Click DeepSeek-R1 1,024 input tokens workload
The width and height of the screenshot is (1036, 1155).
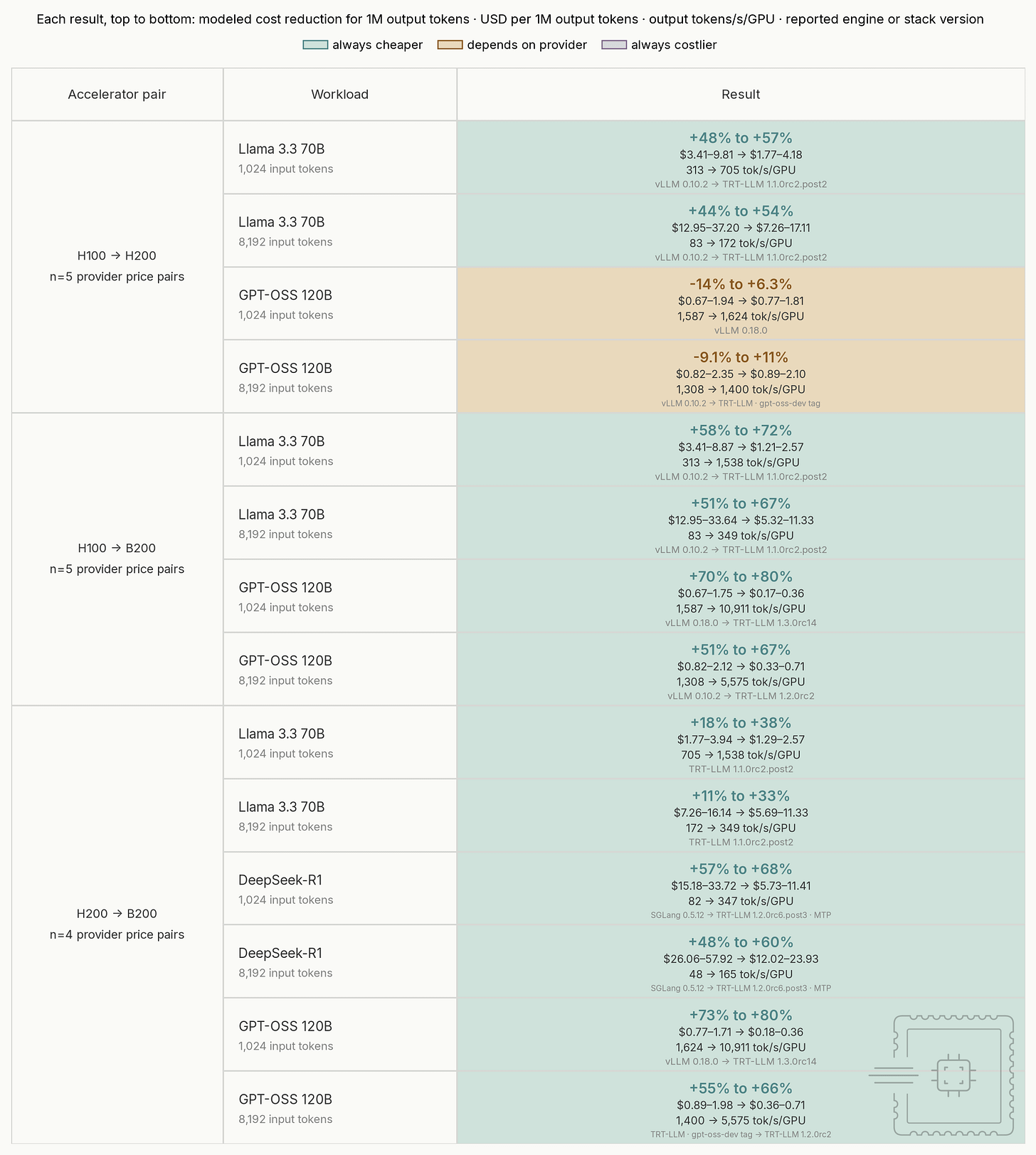(340, 888)
